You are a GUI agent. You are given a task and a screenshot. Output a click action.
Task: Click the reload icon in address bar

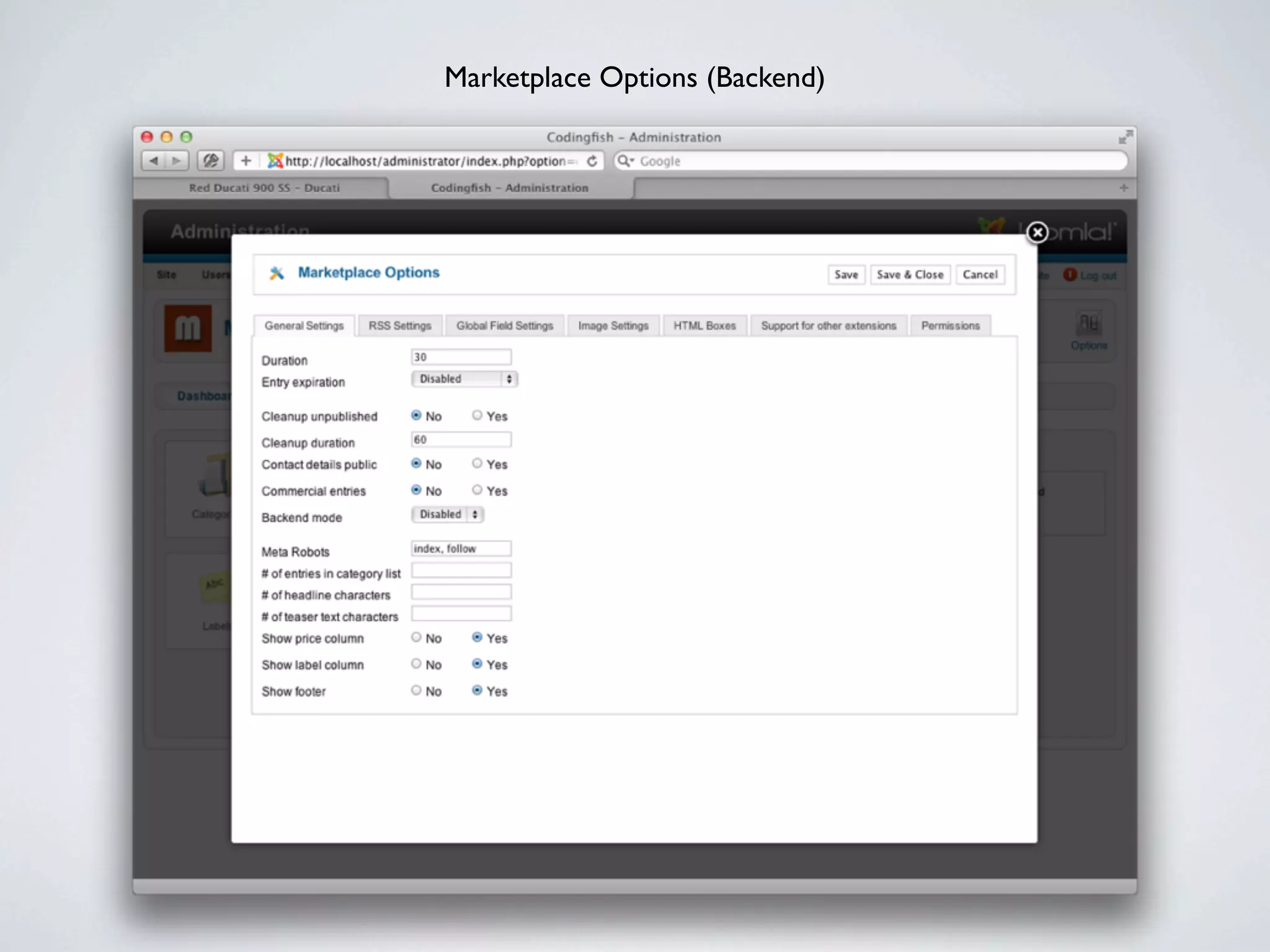pyautogui.click(x=592, y=161)
